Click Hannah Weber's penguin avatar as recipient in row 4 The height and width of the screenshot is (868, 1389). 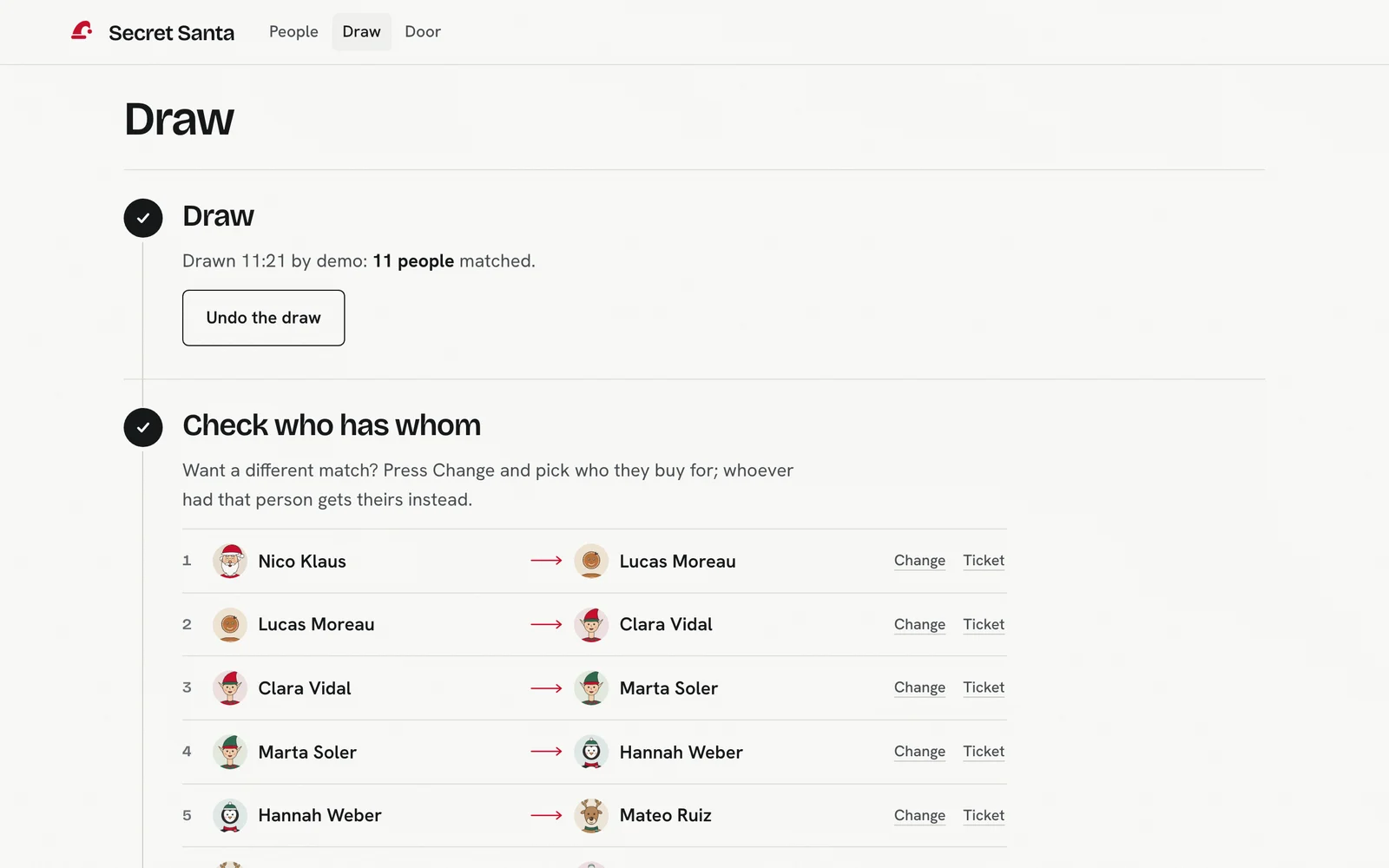591,752
